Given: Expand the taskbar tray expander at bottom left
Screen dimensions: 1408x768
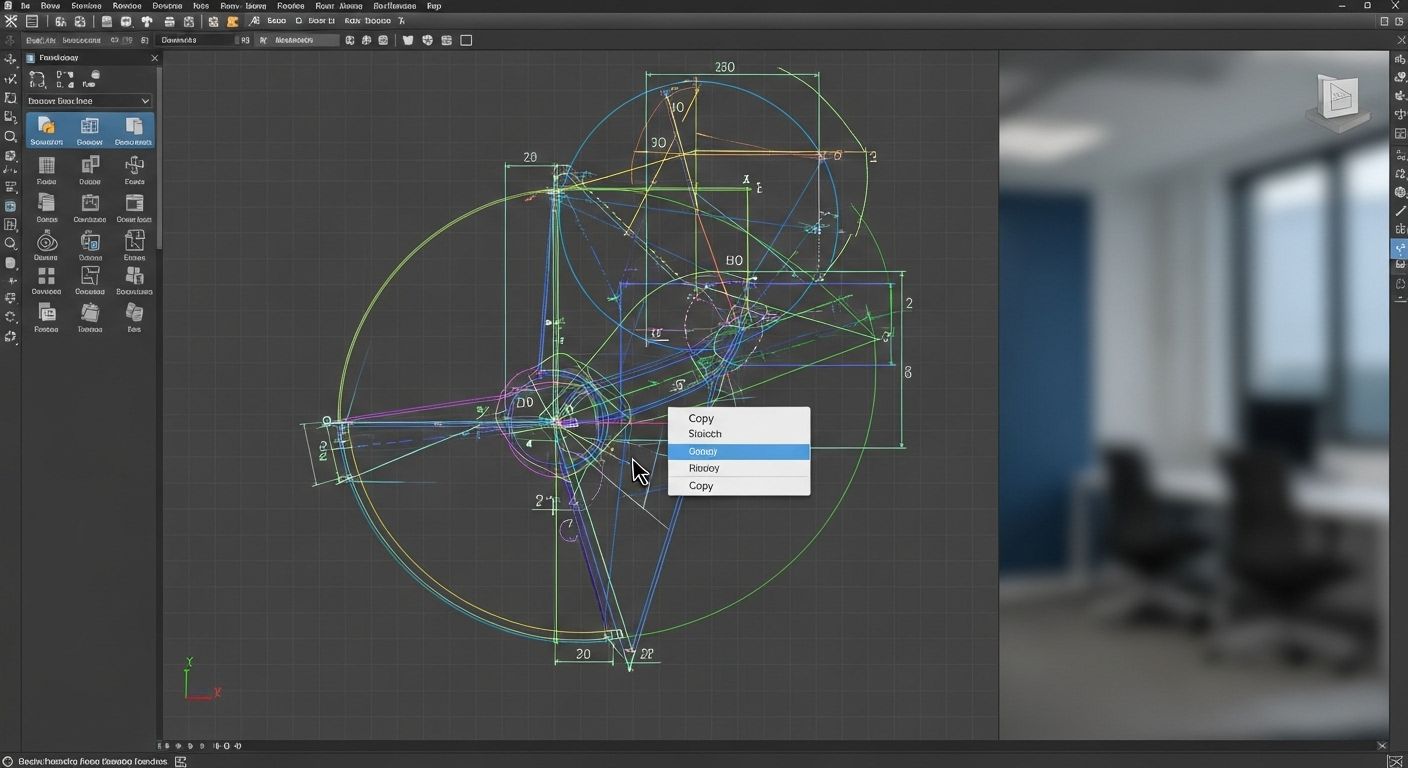Looking at the screenshot, I should click(x=180, y=761).
